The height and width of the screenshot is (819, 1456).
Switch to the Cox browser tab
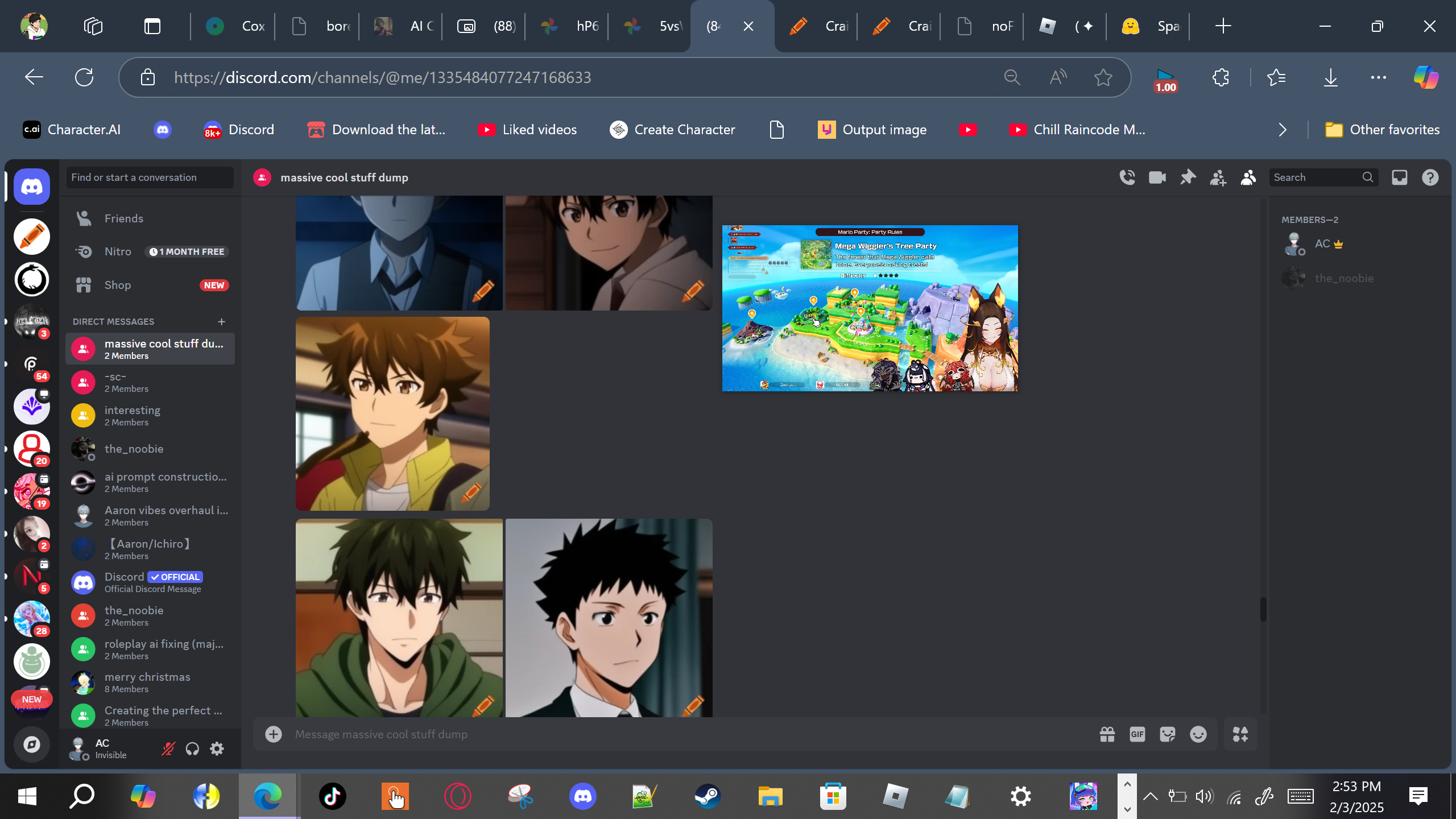pos(233,26)
